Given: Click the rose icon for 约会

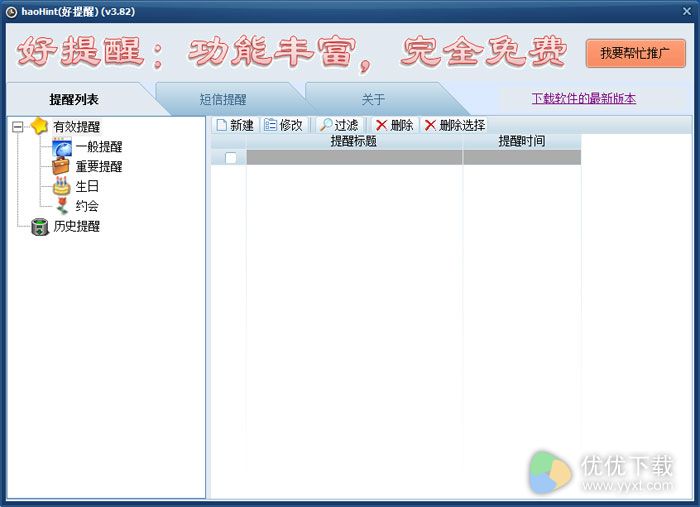Looking at the screenshot, I should point(62,206).
